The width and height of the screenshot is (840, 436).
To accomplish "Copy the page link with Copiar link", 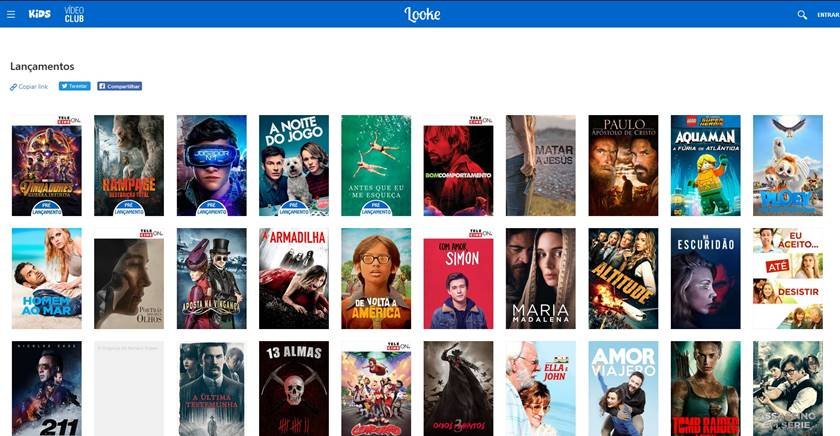I will (29, 86).
